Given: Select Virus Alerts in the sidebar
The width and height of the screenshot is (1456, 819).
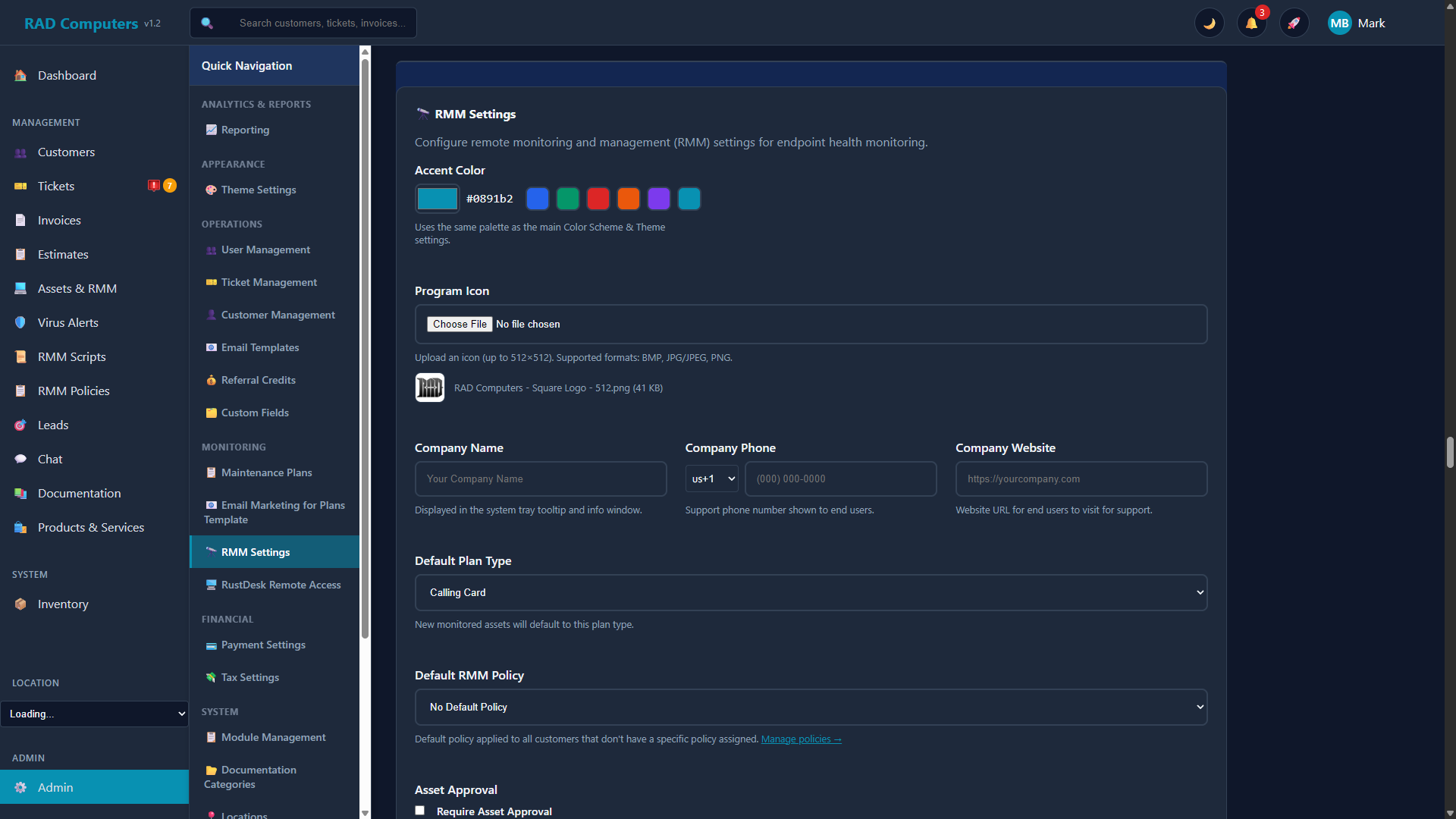Looking at the screenshot, I should (x=67, y=322).
